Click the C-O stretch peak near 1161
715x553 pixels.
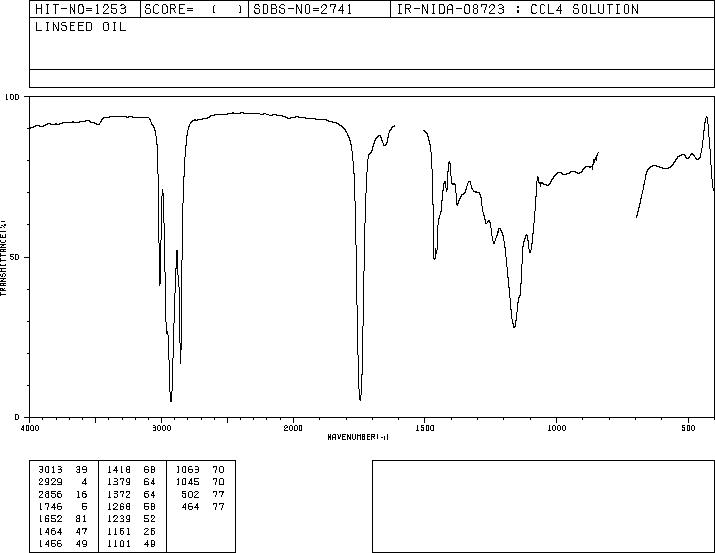coord(514,326)
